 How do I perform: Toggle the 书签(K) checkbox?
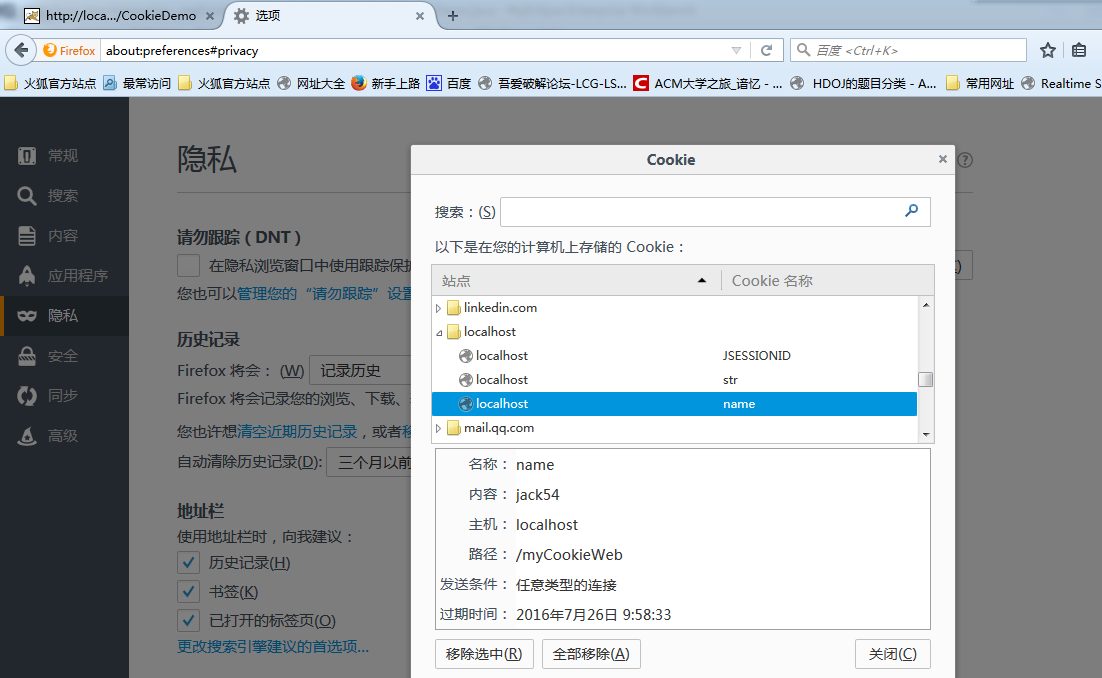tap(188, 592)
